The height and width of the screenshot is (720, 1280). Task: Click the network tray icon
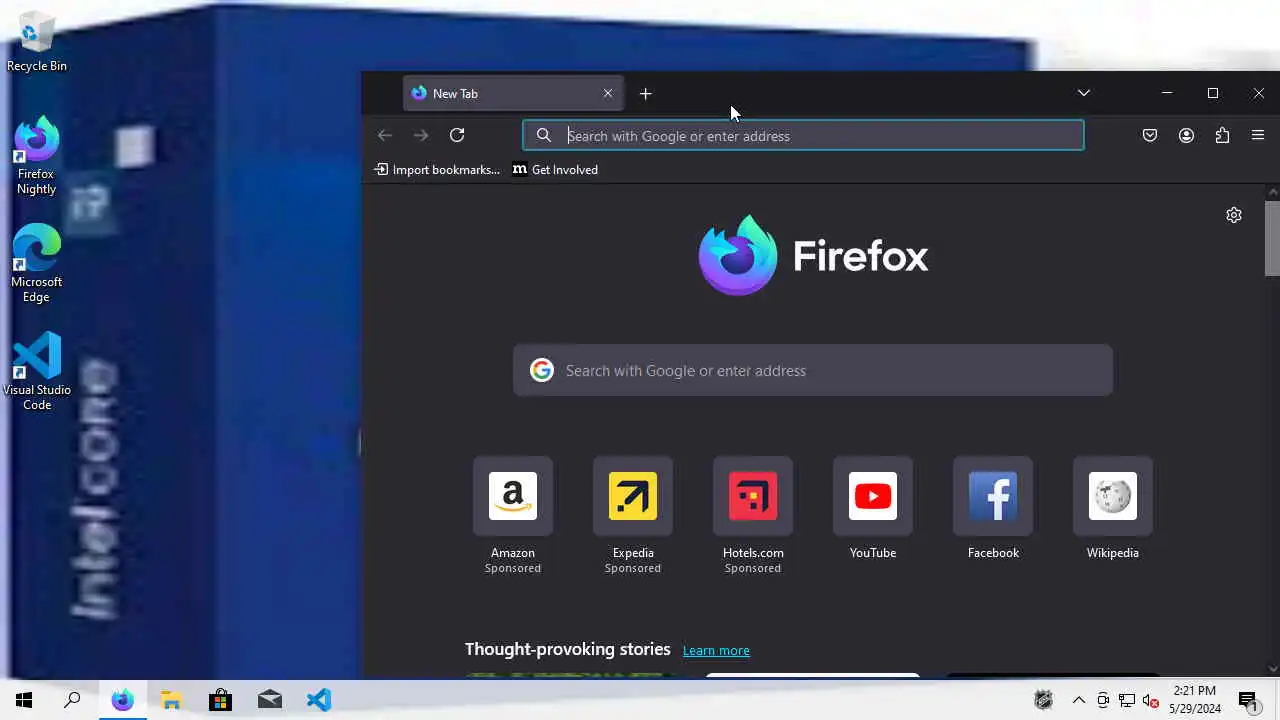1127,700
